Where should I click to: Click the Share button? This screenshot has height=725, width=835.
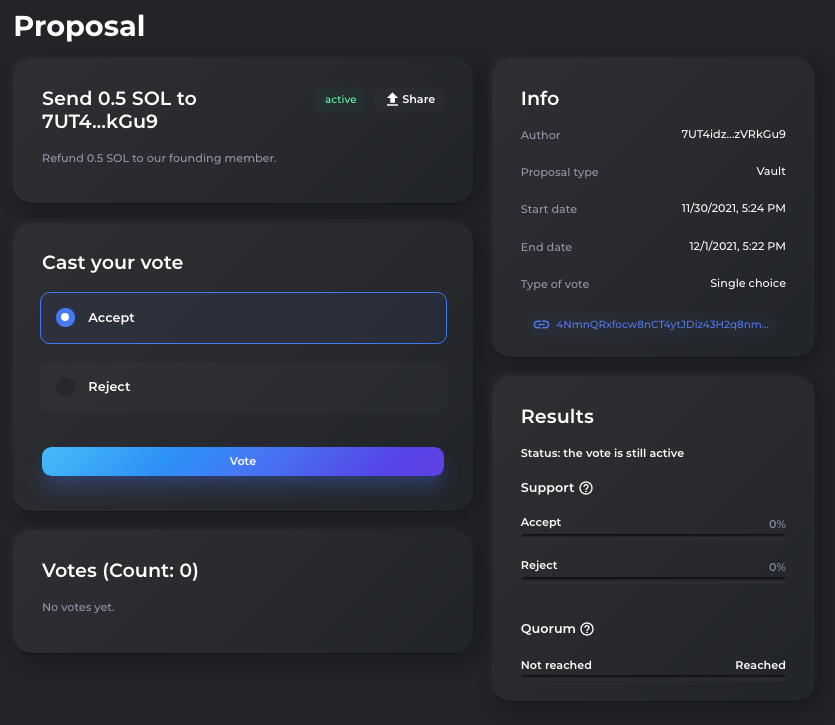(409, 100)
